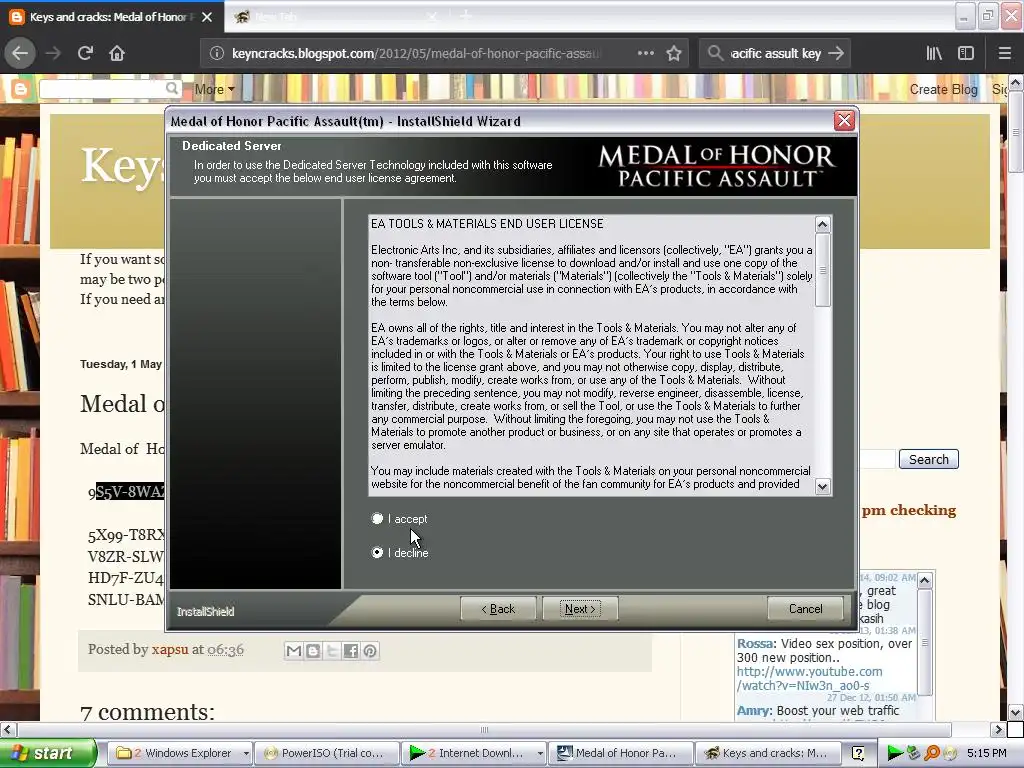Close the InstallShield Wizard window
This screenshot has height=768, width=1024.
tap(844, 121)
